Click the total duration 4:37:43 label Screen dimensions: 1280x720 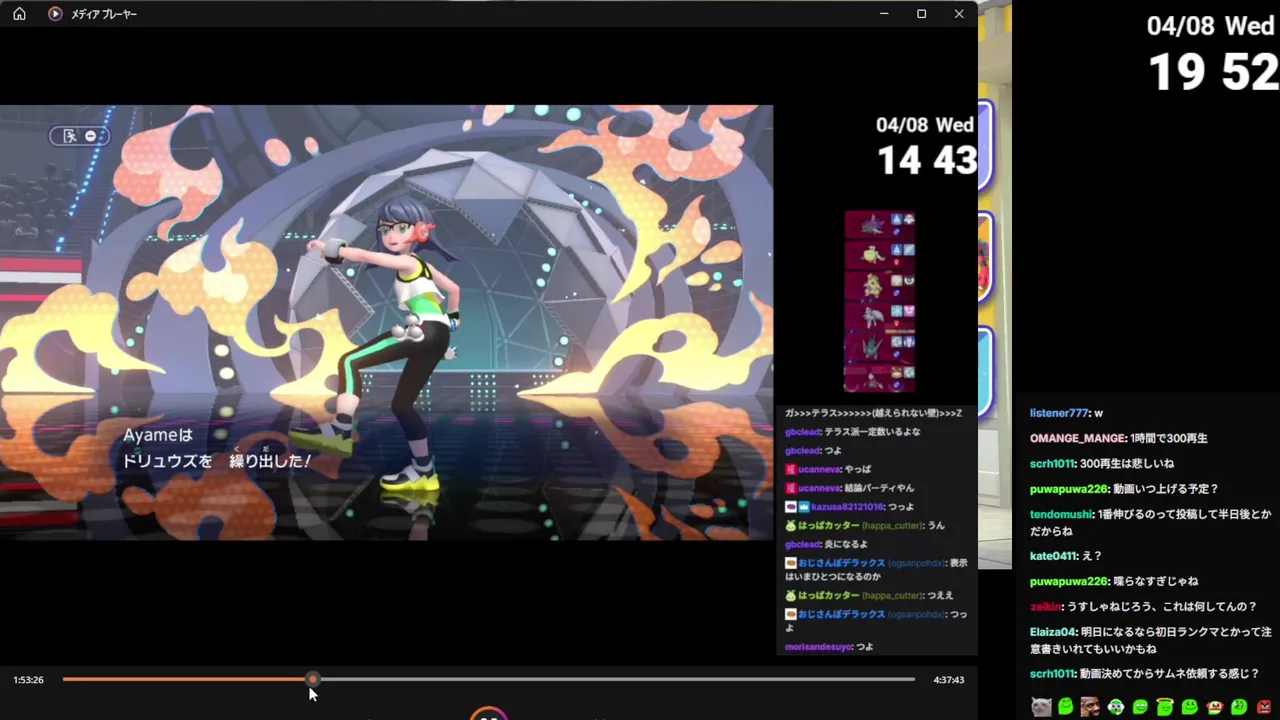pos(948,680)
